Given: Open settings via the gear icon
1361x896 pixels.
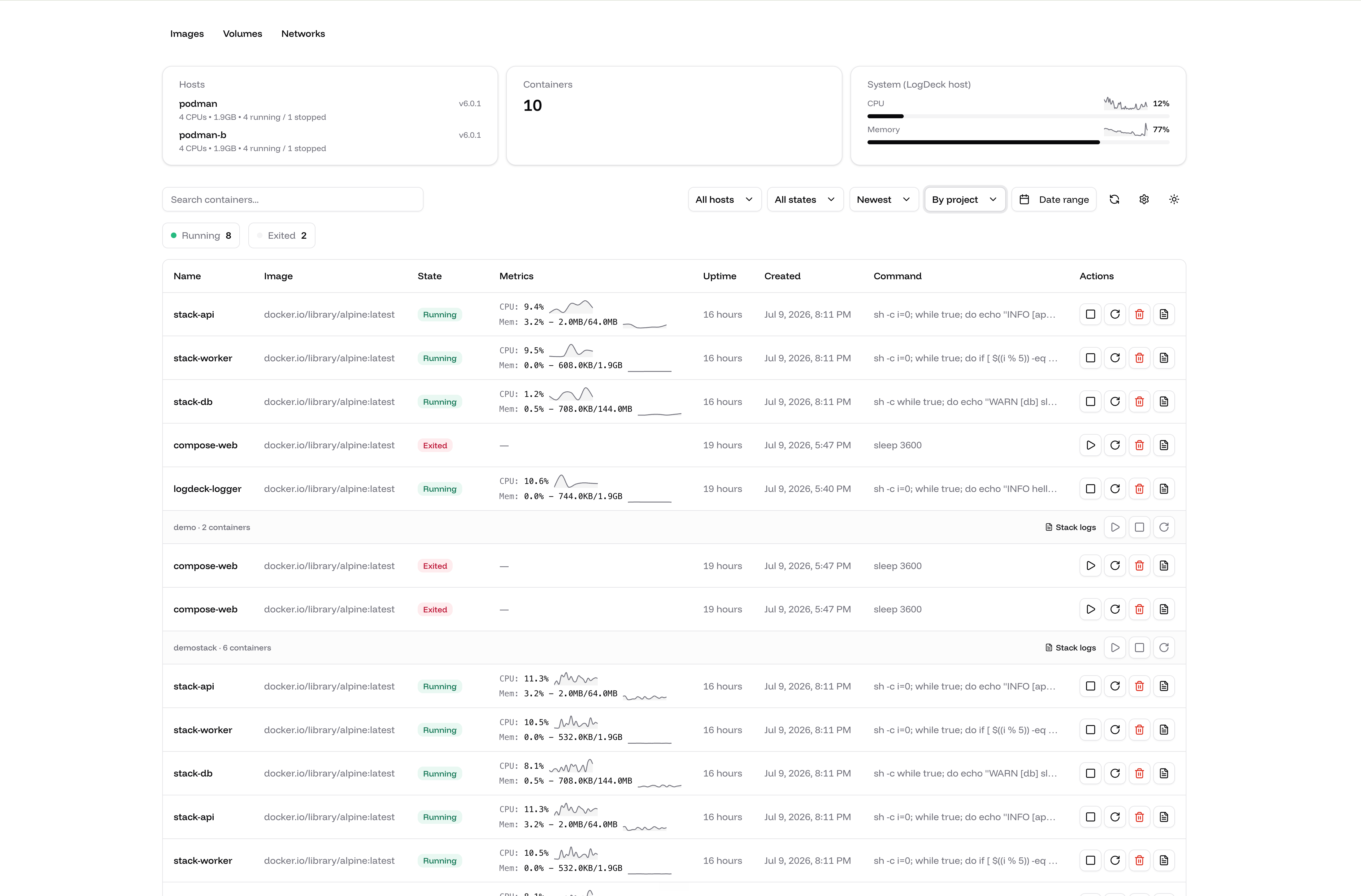Looking at the screenshot, I should (1144, 200).
